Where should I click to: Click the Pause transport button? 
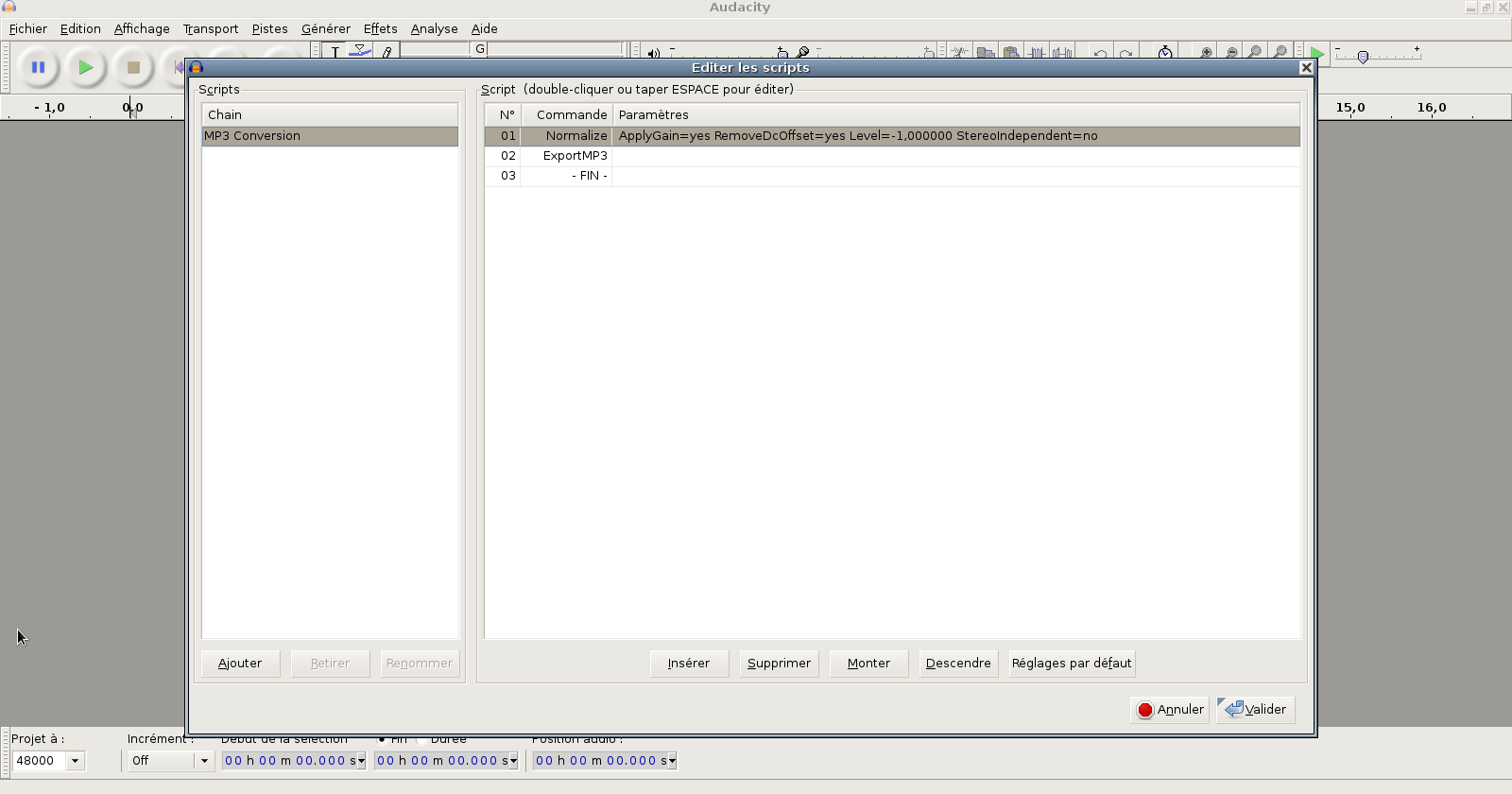(38, 67)
